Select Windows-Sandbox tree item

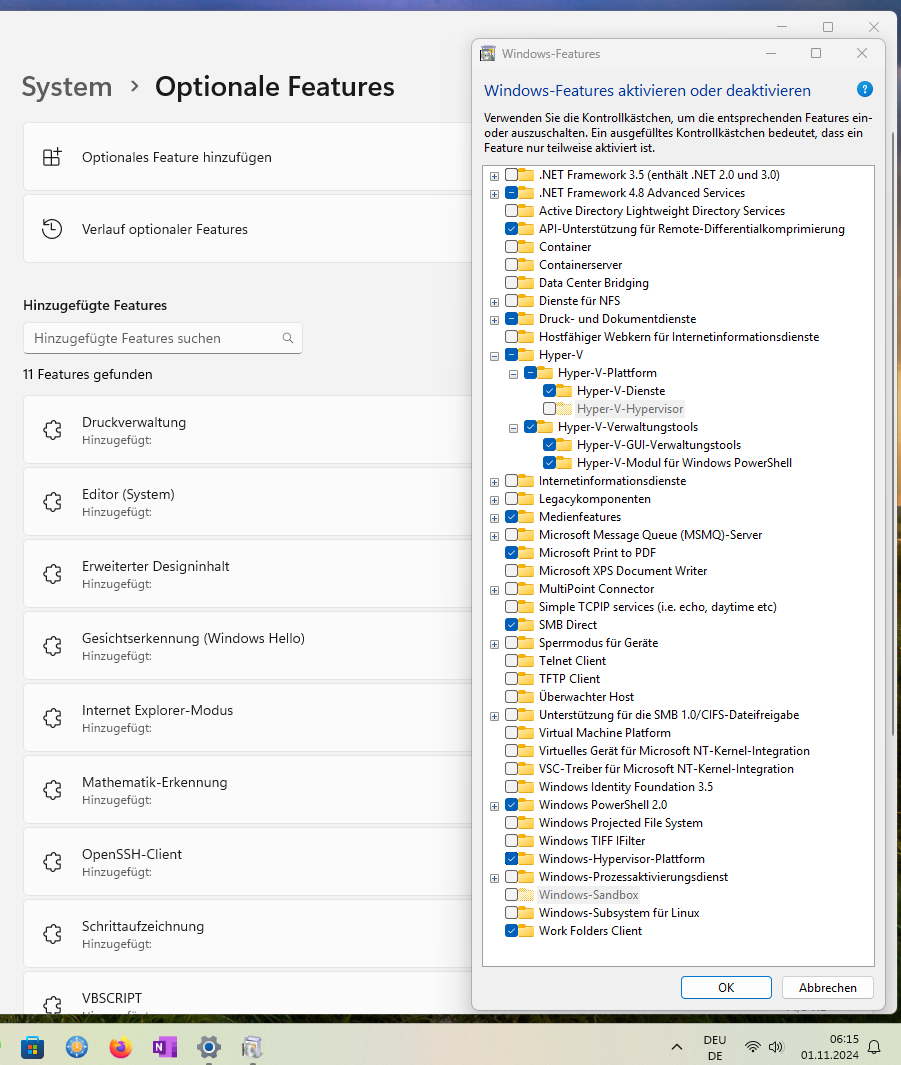pyautogui.click(x=588, y=895)
